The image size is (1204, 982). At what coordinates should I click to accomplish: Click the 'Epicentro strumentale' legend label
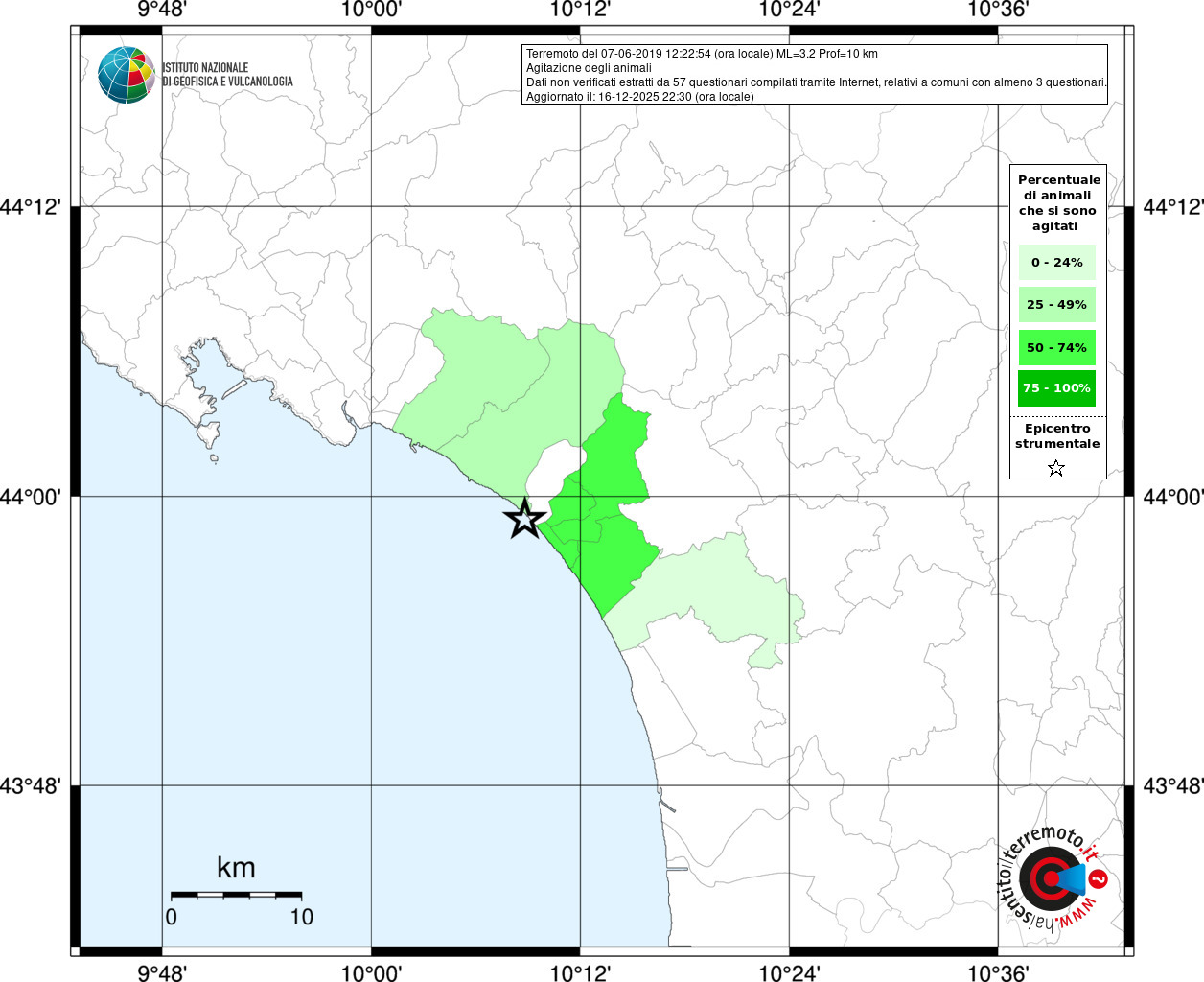coord(1057,436)
